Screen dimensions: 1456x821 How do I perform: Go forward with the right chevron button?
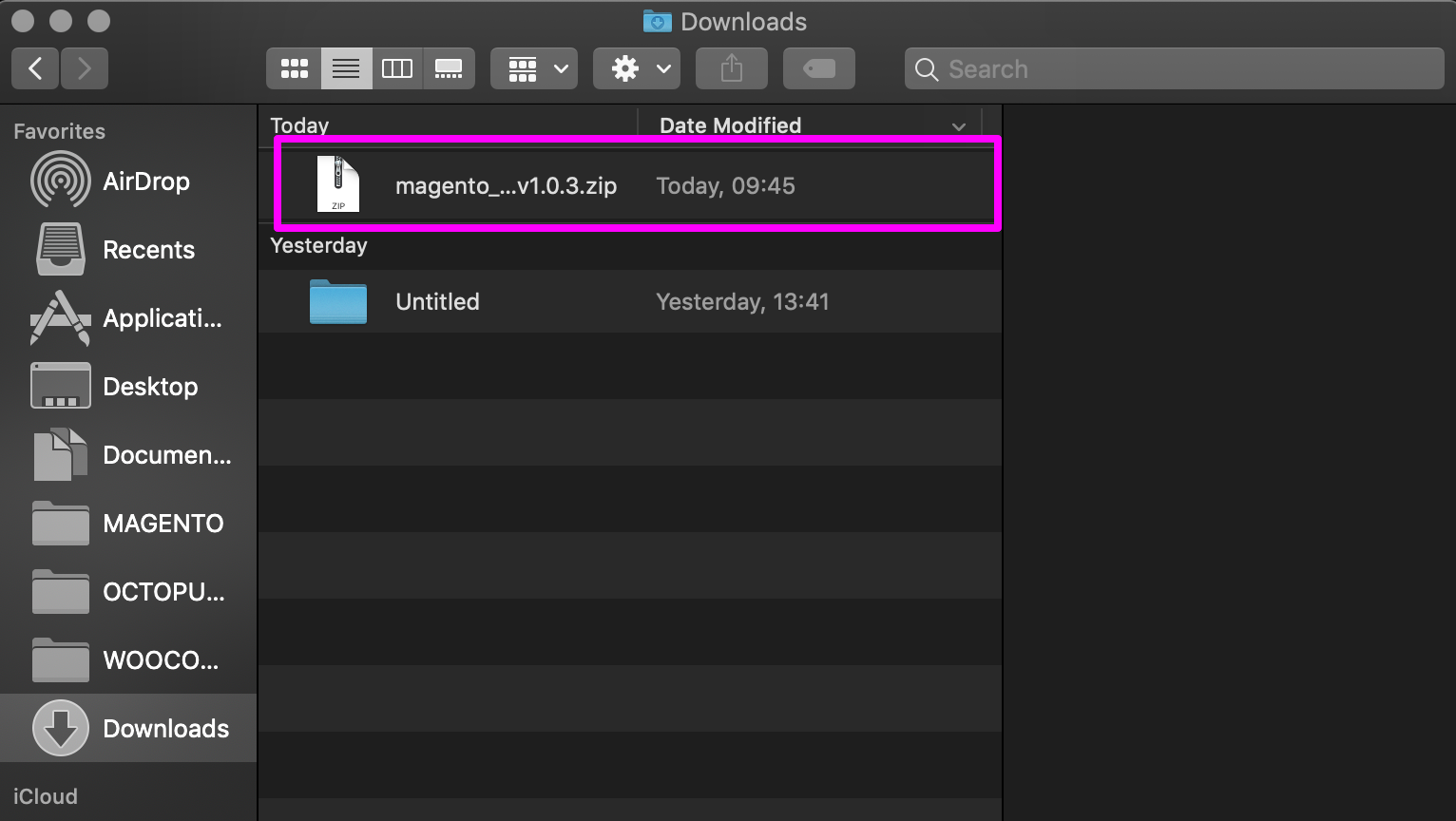85,68
